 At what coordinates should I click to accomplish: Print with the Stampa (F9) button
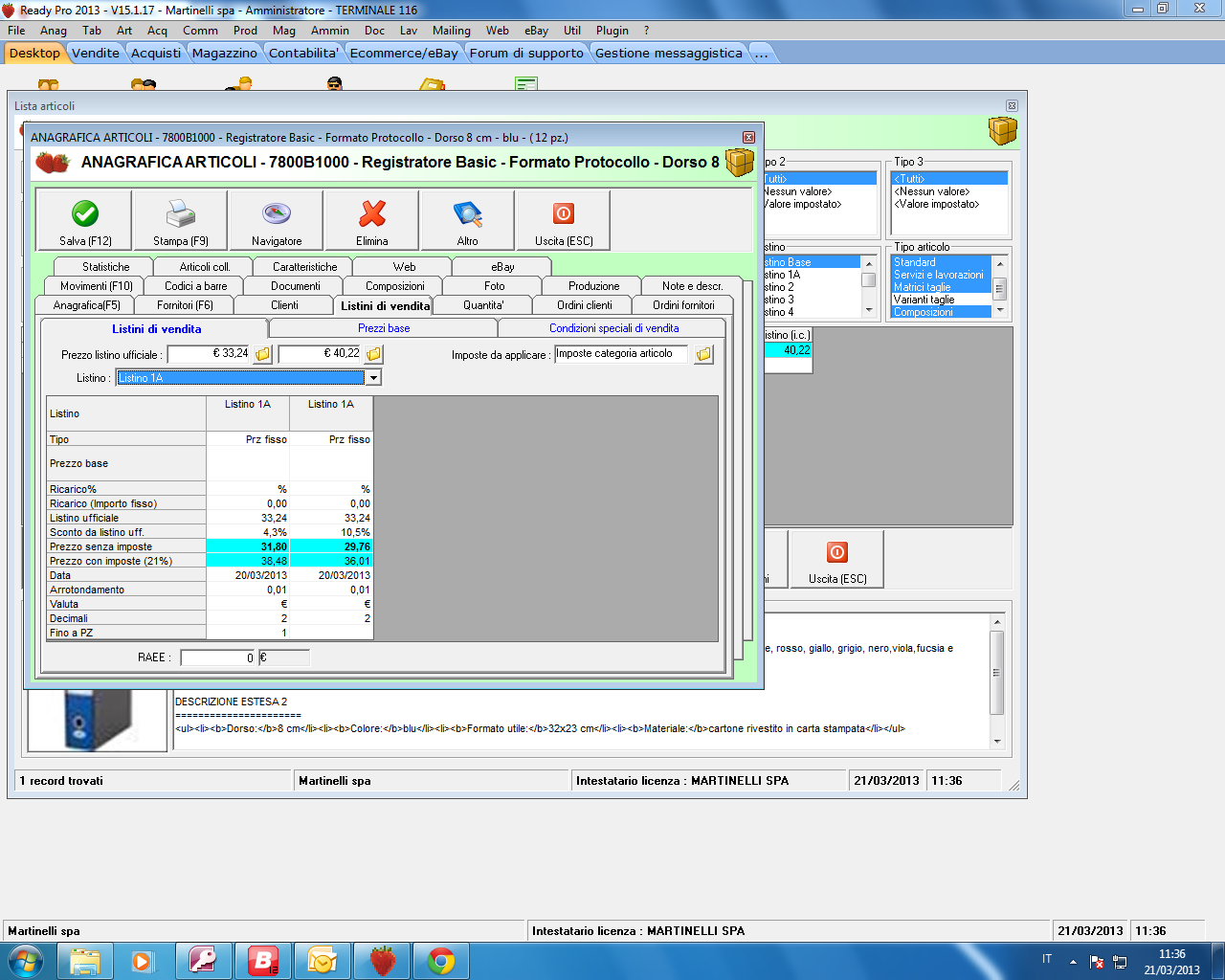[181, 220]
